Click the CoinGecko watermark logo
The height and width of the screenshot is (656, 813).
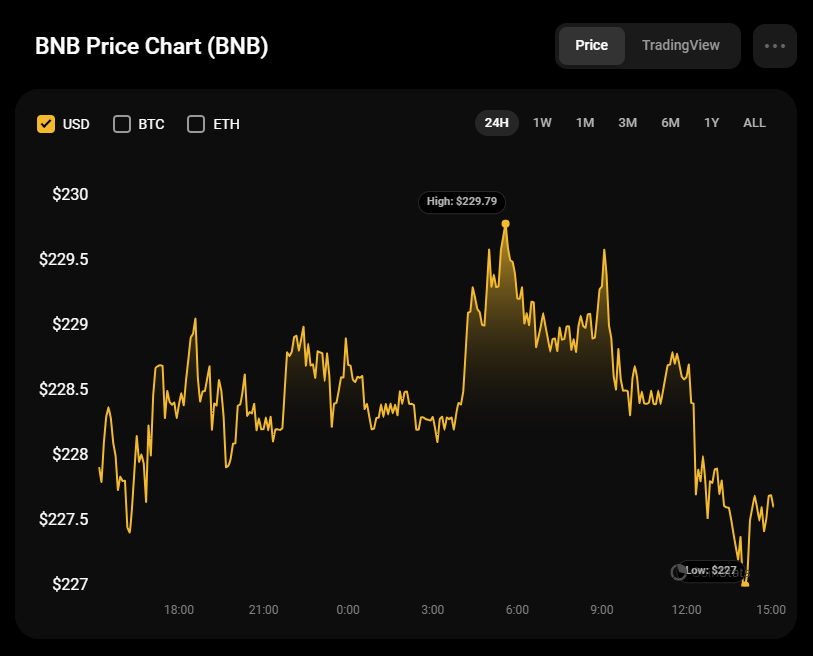coord(680,572)
